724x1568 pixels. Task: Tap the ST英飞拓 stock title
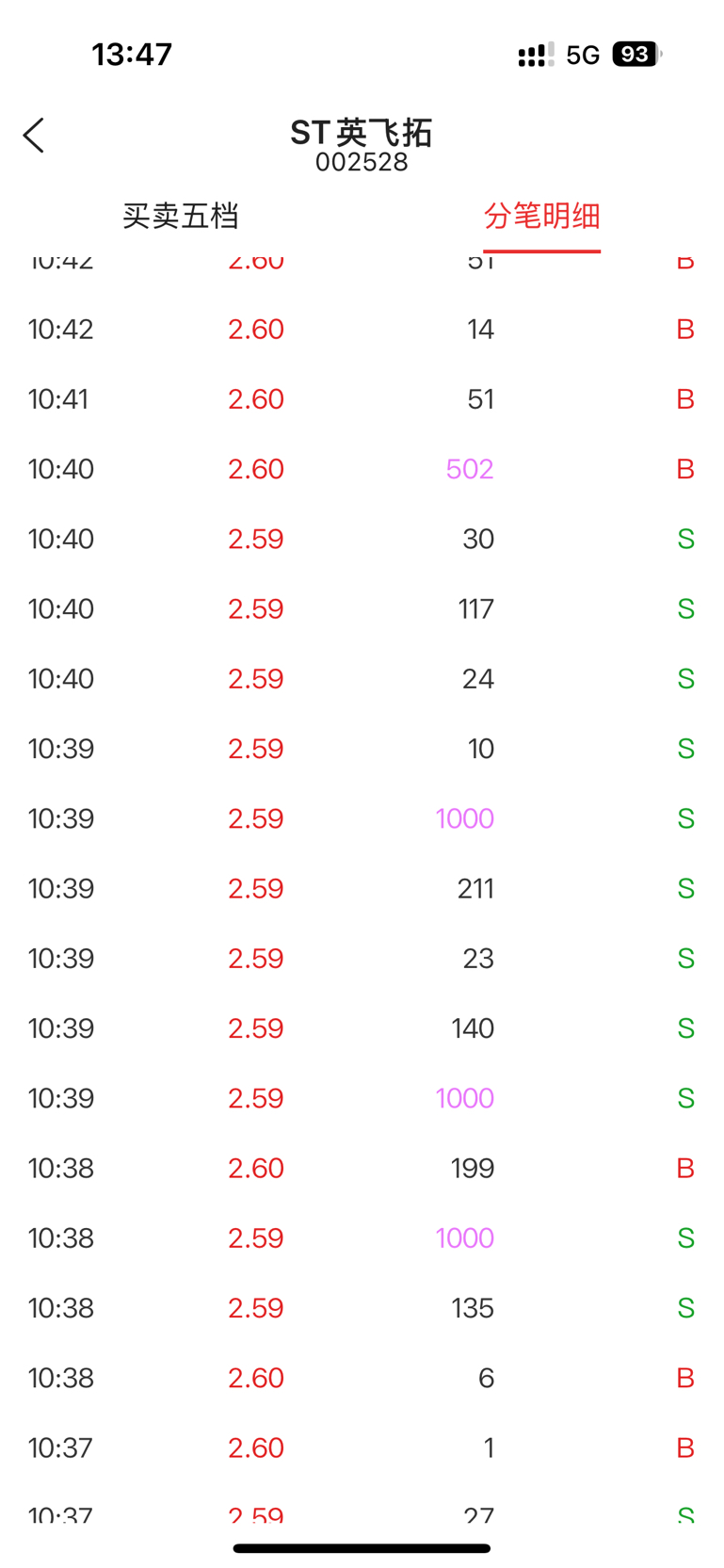[x=362, y=133]
